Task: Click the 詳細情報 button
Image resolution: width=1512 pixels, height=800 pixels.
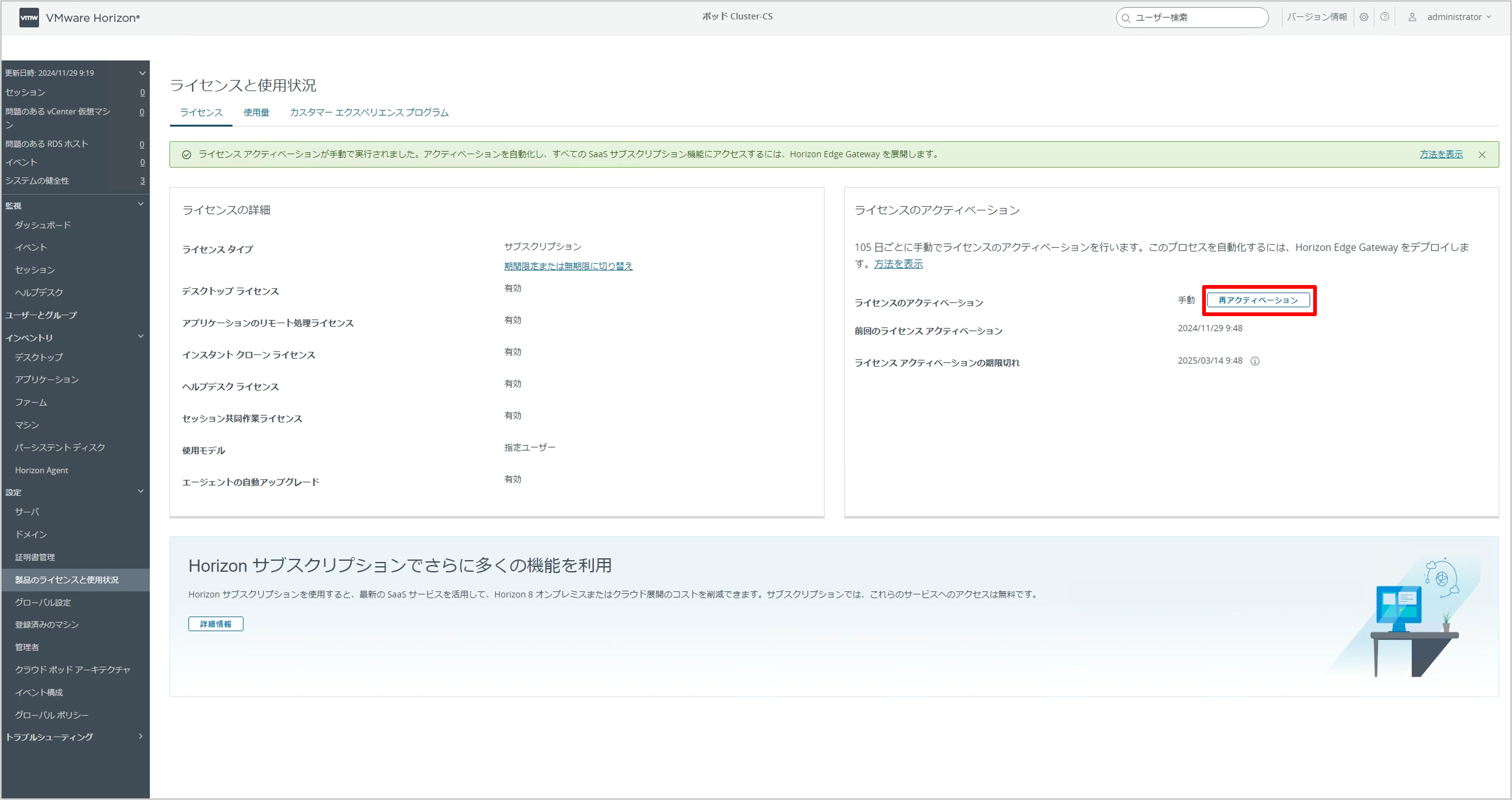Action: (216, 624)
